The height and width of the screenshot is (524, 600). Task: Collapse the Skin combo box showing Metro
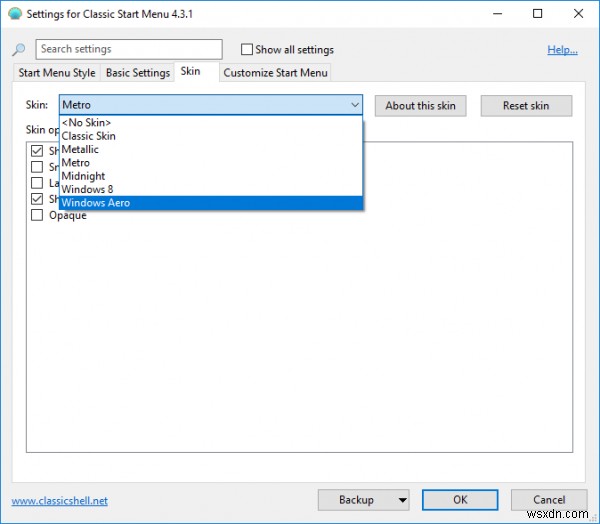[211, 105]
